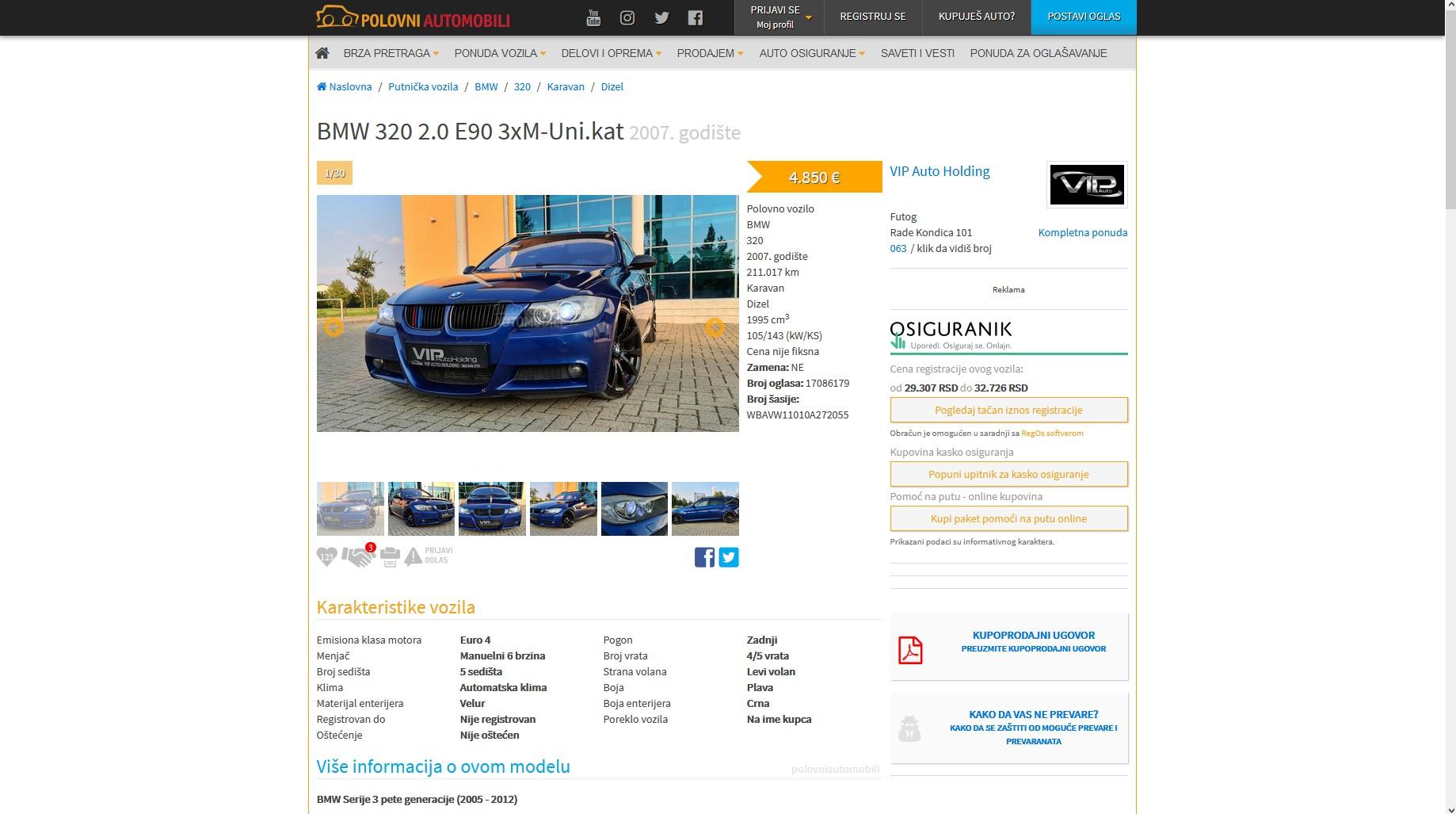The image size is (1456, 814).
Task: Open the YouTube channel icon
Action: 593,17
